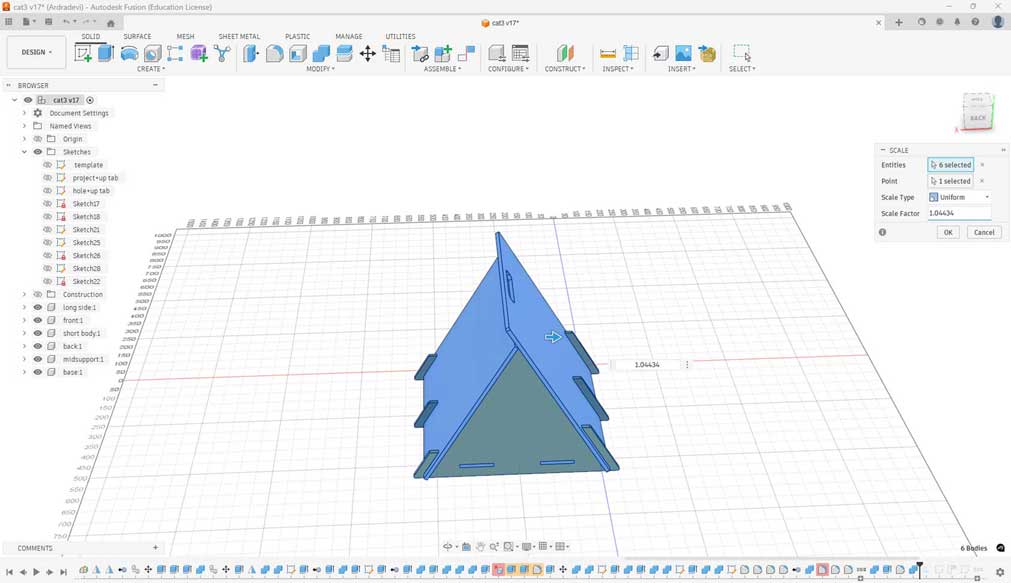1011x583 pixels.
Task: Expand the base:1 component
Action: click(25, 372)
